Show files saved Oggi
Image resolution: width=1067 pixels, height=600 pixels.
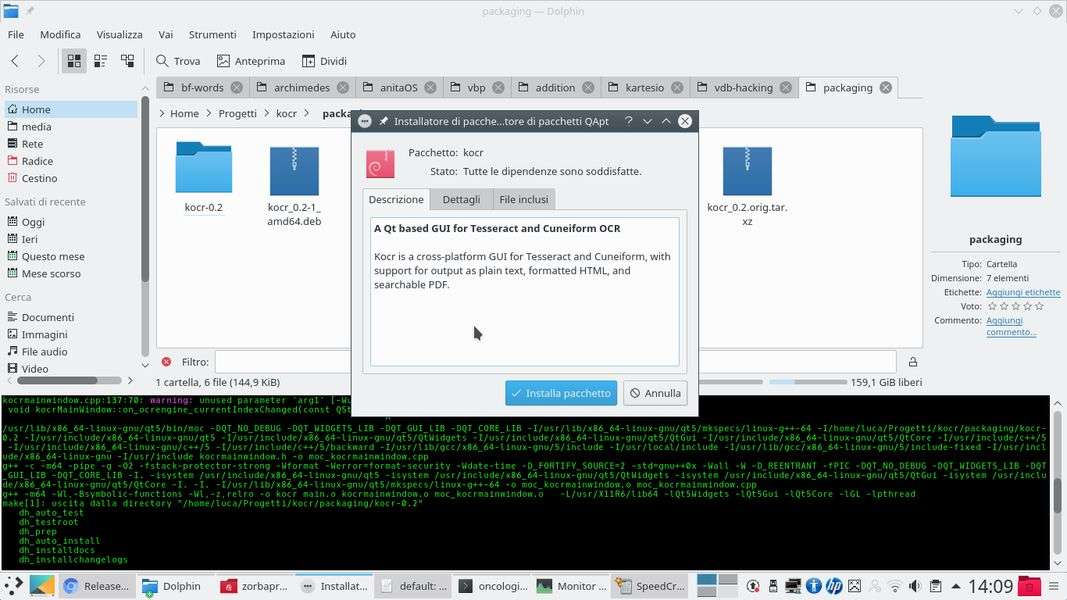71,222
